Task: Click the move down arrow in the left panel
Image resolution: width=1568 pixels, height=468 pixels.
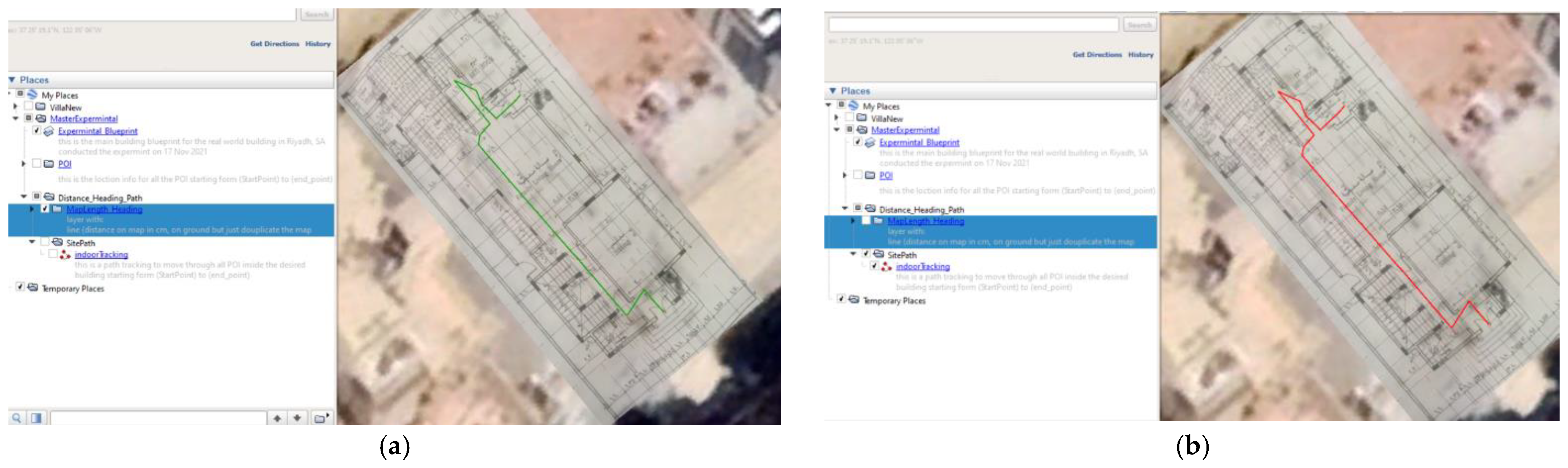Action: [x=297, y=418]
